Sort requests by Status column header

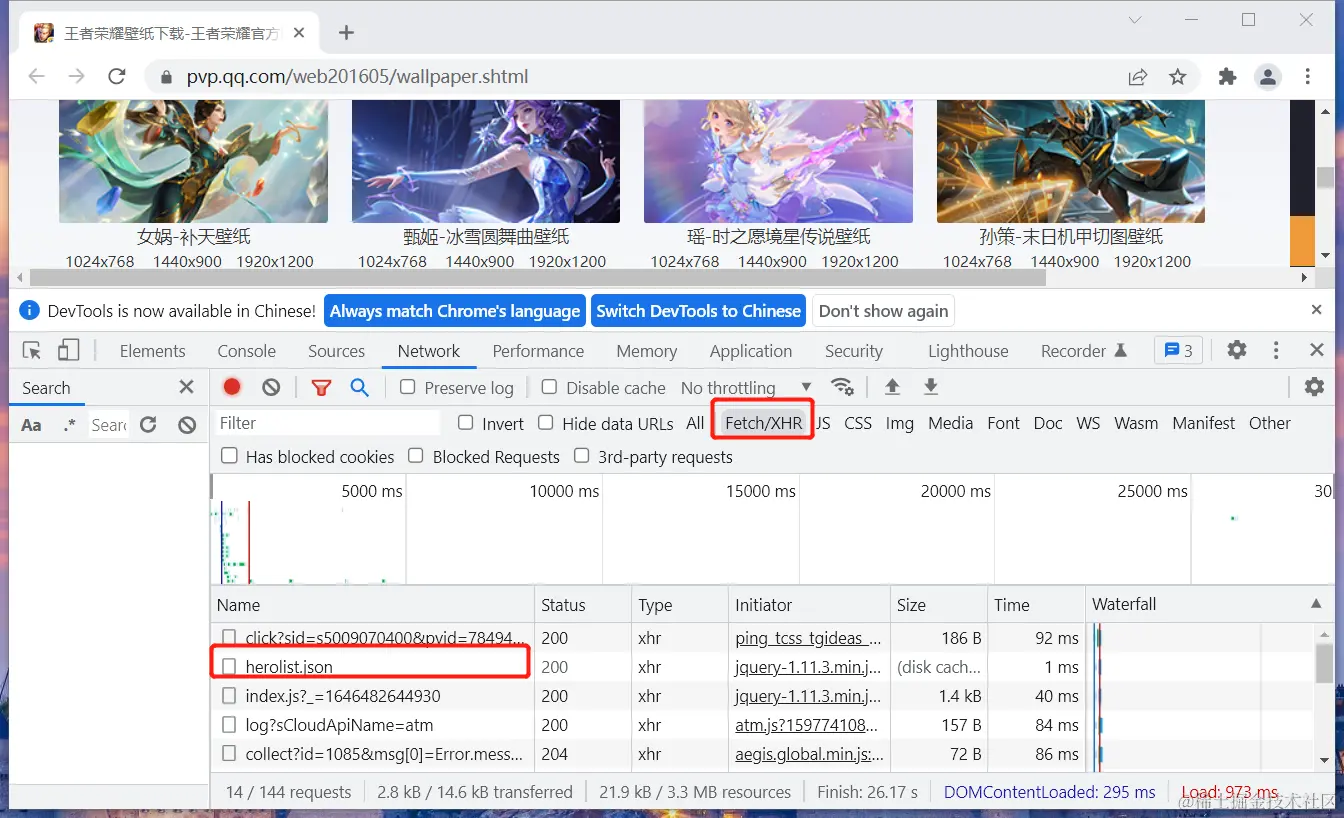point(582,604)
